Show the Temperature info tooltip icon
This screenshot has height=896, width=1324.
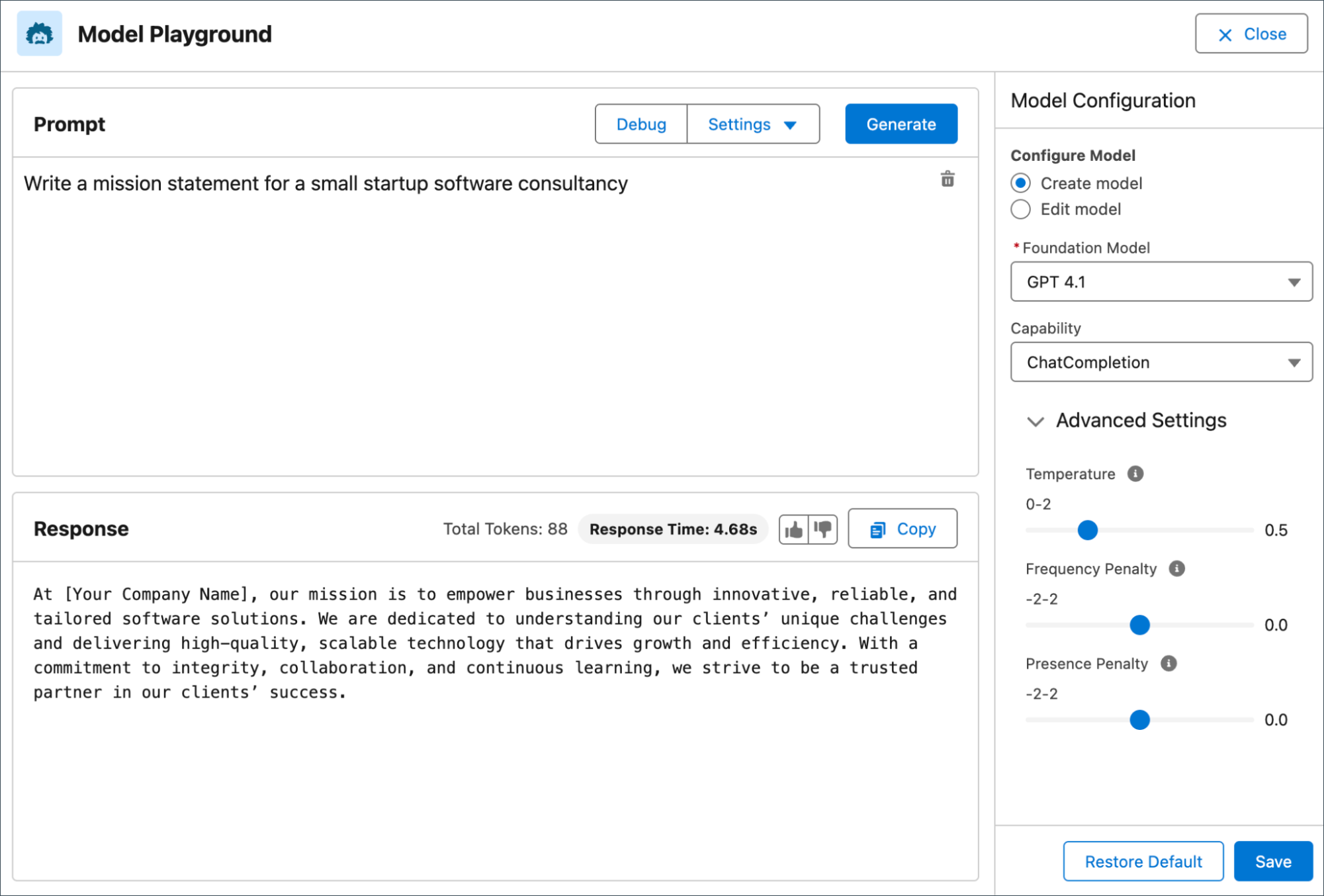1135,474
